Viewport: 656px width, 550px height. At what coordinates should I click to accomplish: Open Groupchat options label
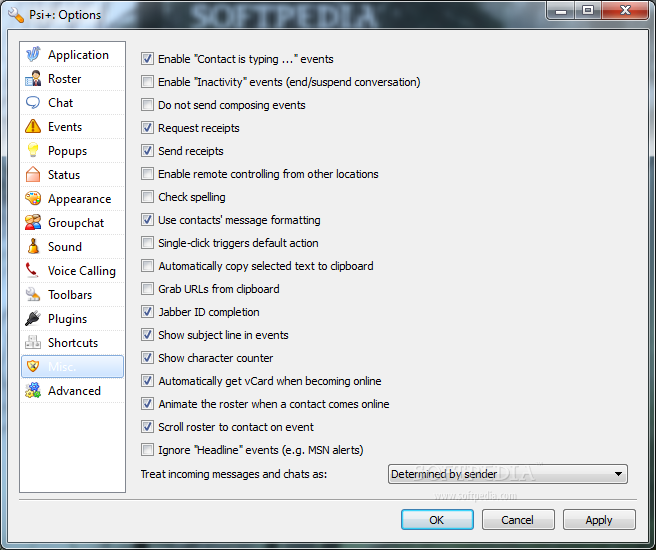[x=76, y=223]
